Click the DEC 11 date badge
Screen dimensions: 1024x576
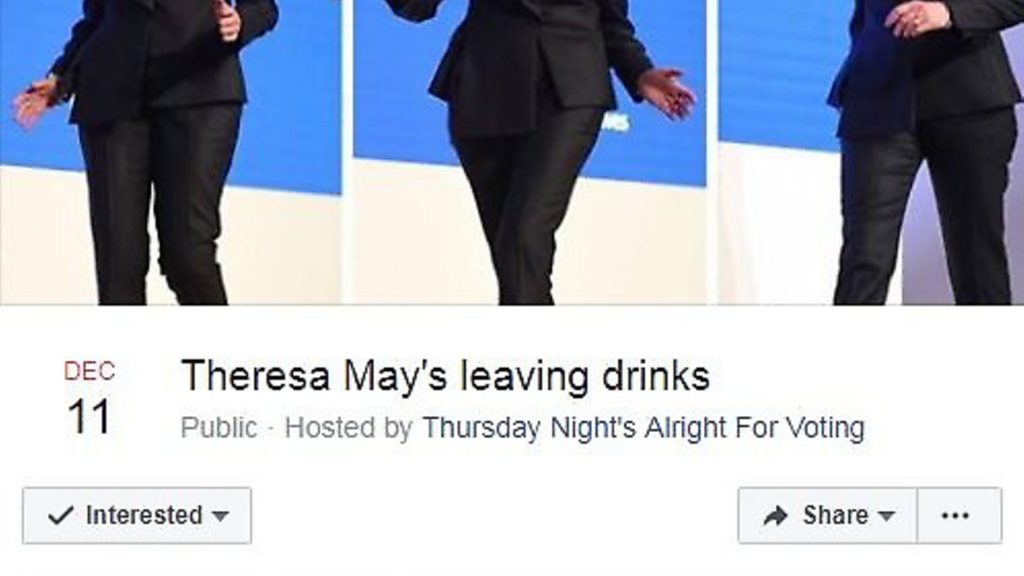click(89, 398)
